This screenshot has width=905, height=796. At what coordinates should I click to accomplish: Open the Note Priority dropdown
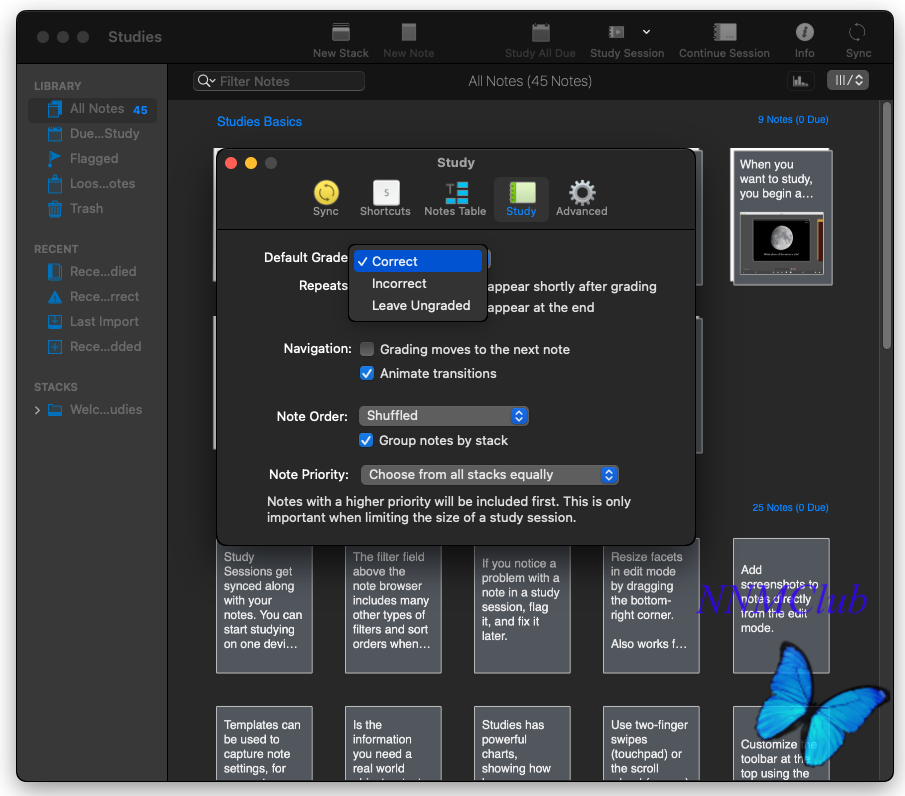click(489, 474)
